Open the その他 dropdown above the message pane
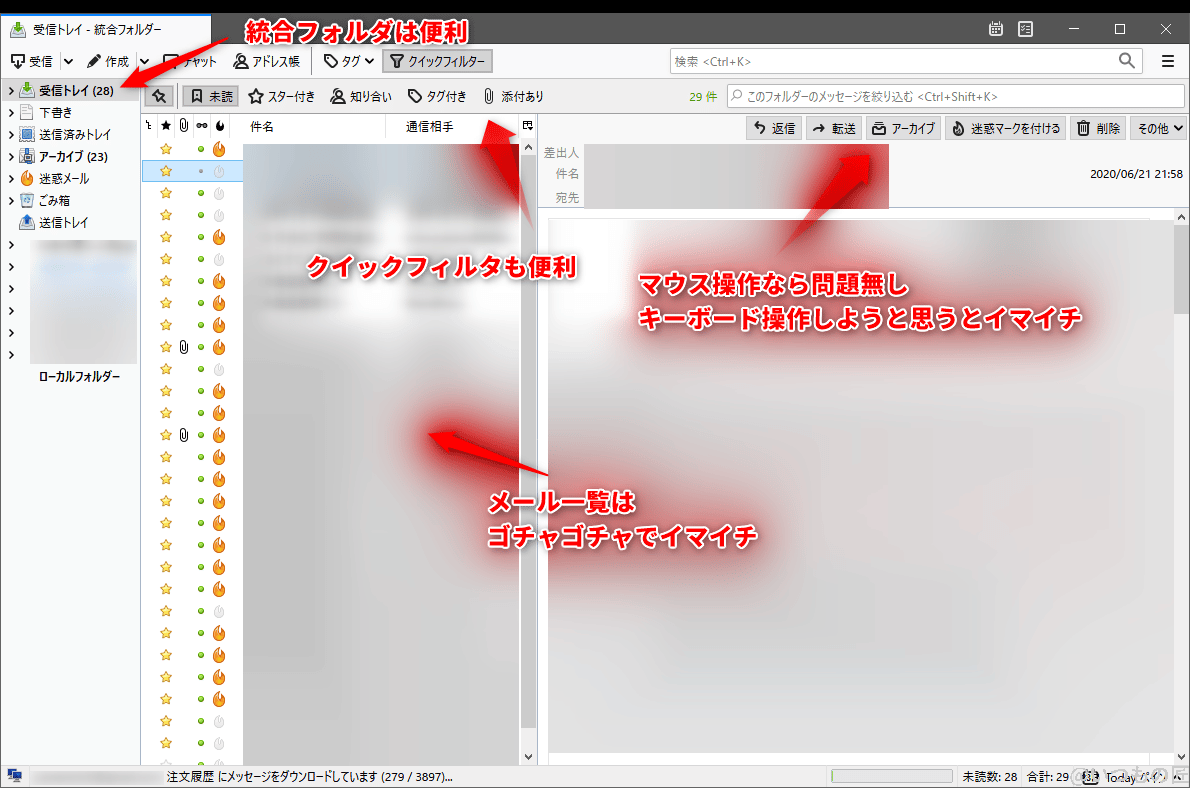Viewport: 1190px width, 788px height. [x=1158, y=128]
